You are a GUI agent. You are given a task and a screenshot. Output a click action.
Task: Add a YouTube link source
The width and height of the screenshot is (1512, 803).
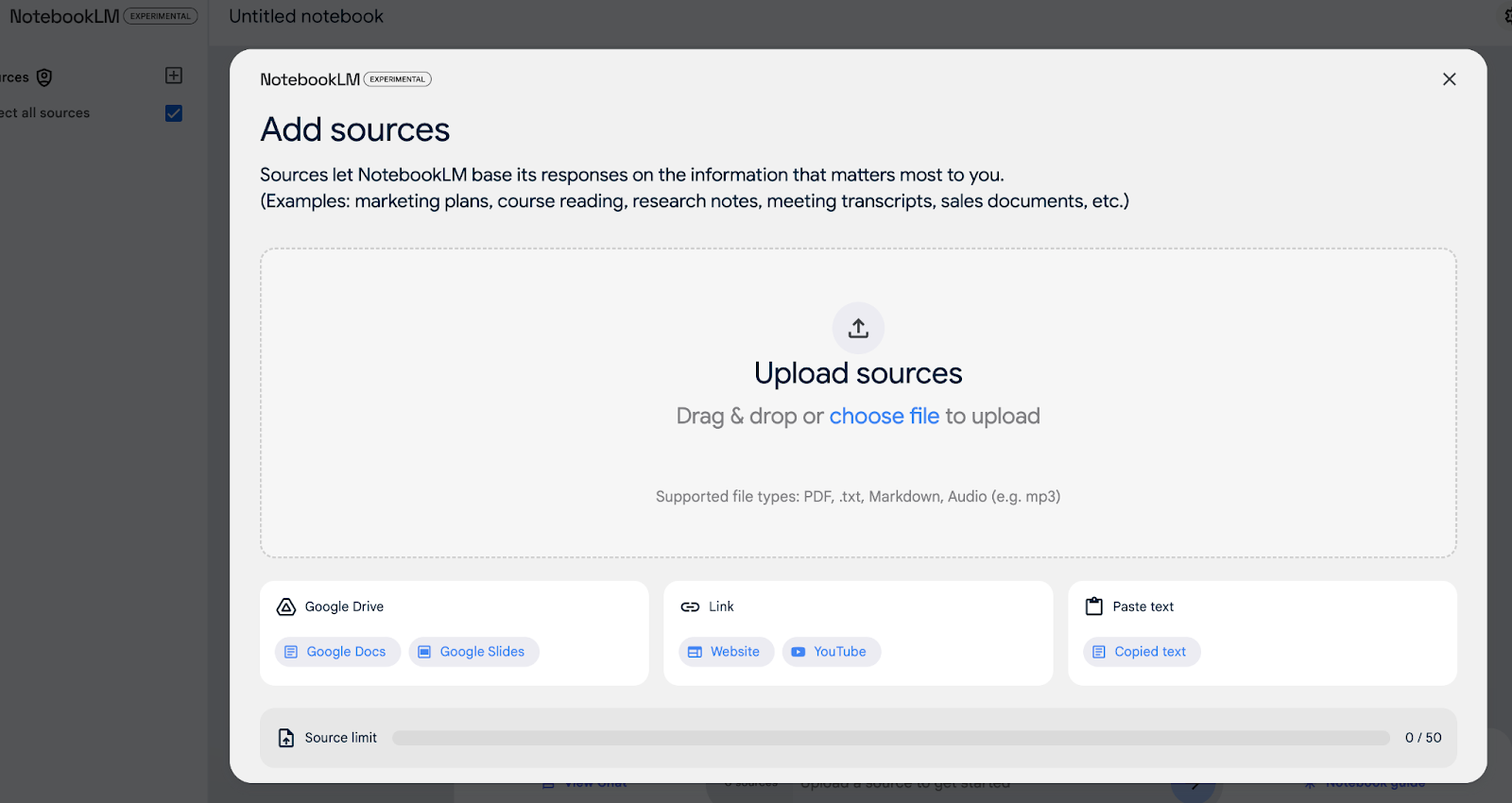tap(831, 652)
